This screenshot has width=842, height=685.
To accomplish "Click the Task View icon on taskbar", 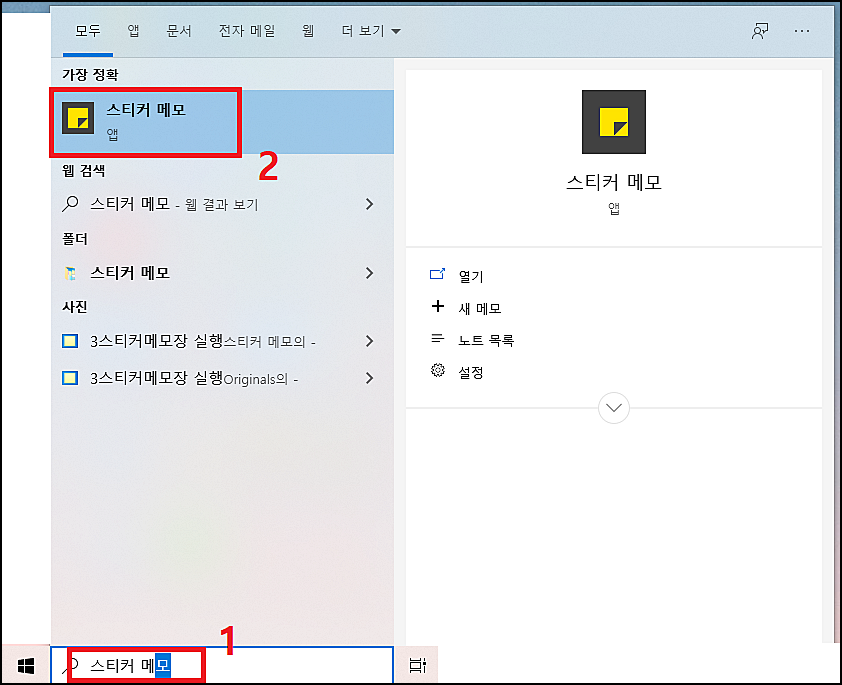I will tap(417, 666).
